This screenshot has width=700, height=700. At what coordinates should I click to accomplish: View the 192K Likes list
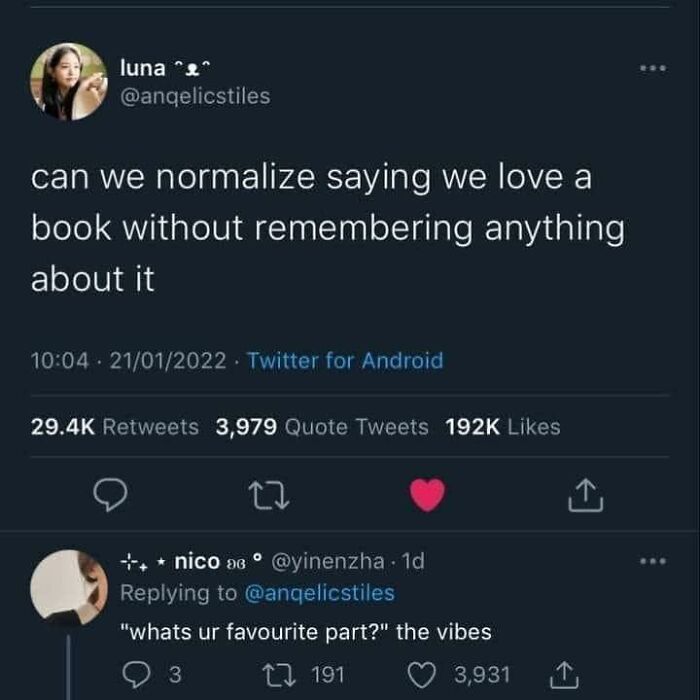(x=503, y=427)
